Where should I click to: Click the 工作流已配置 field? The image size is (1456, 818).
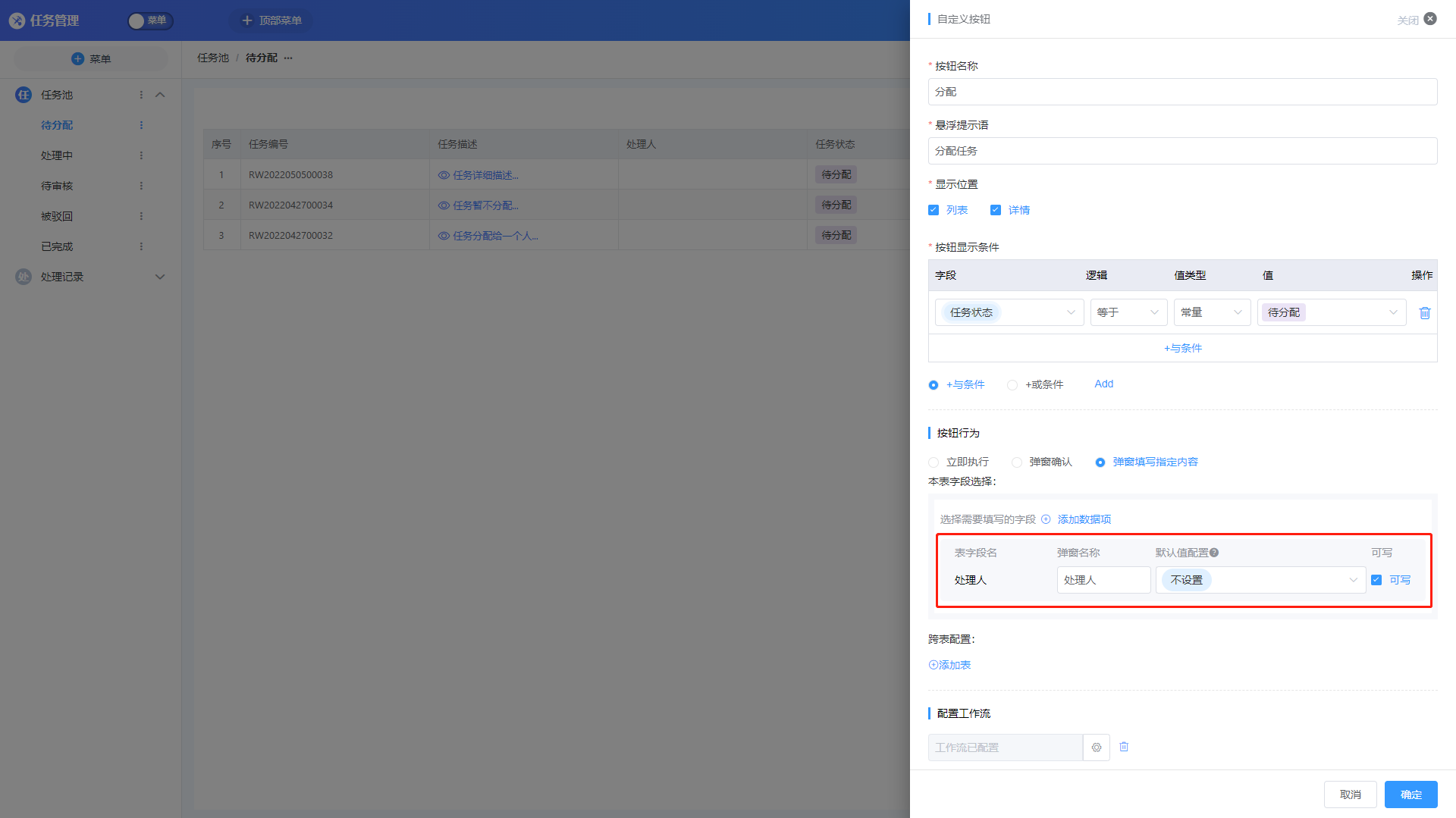click(x=1005, y=747)
